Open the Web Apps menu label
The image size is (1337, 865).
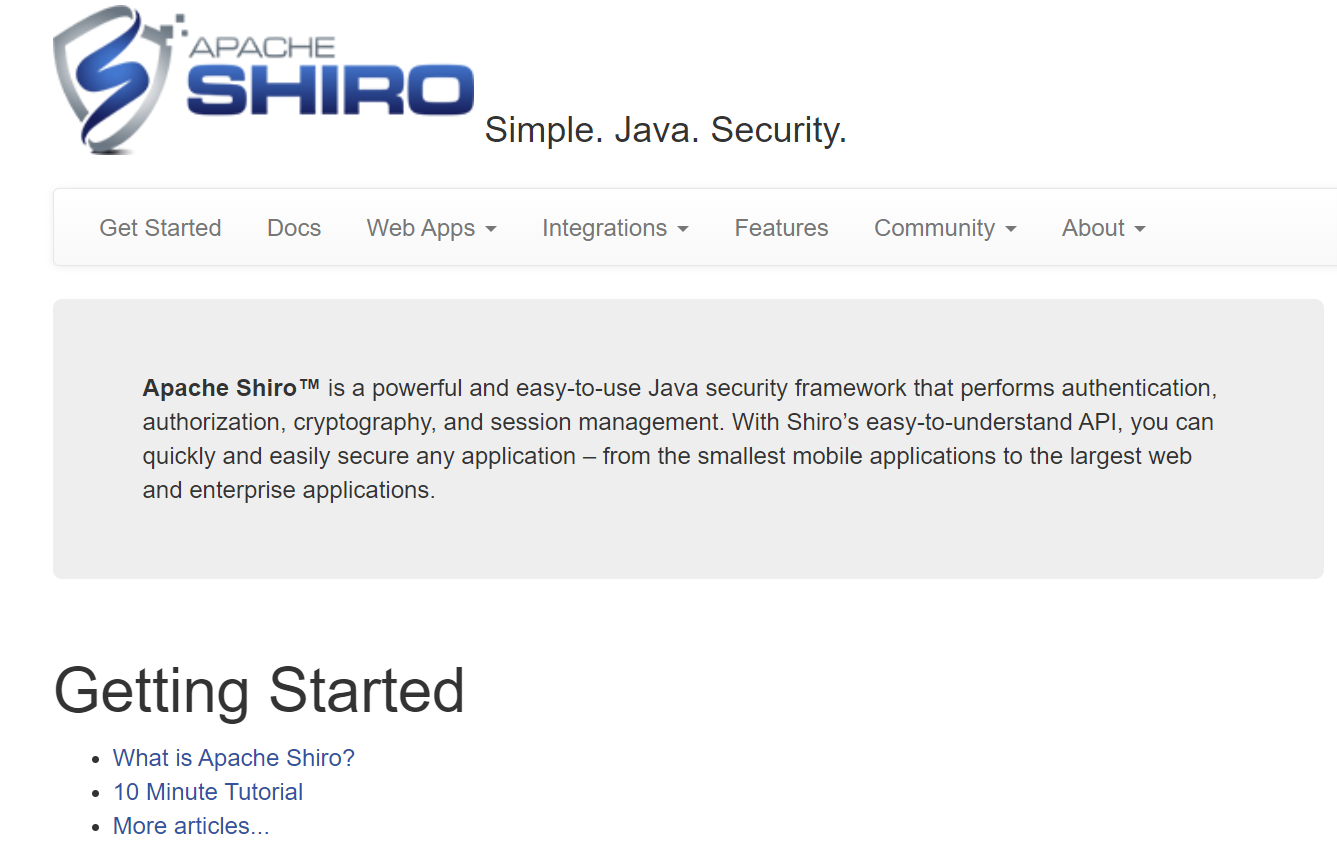click(421, 228)
